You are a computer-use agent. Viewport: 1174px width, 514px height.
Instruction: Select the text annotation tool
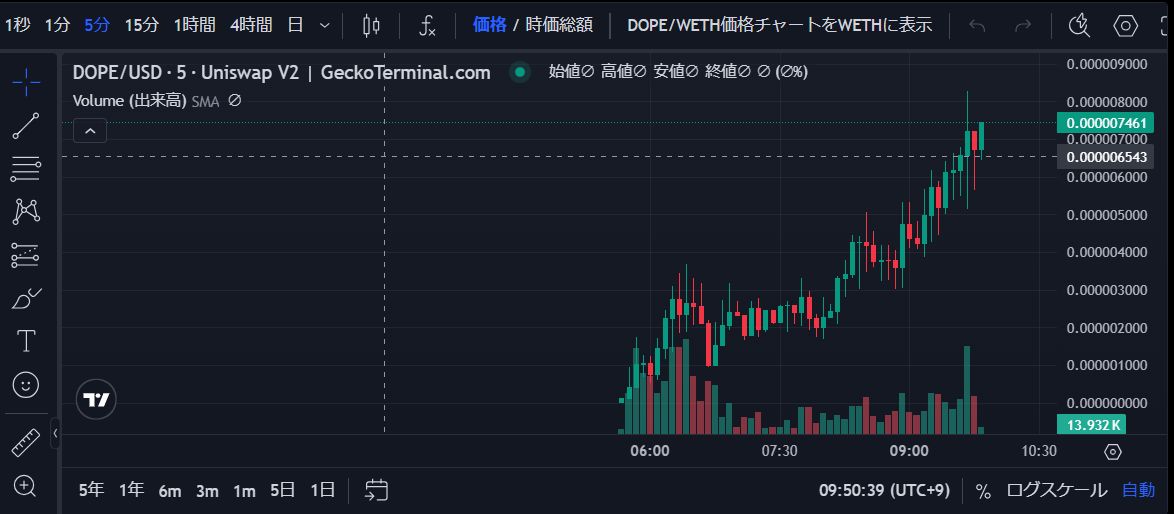pos(25,342)
